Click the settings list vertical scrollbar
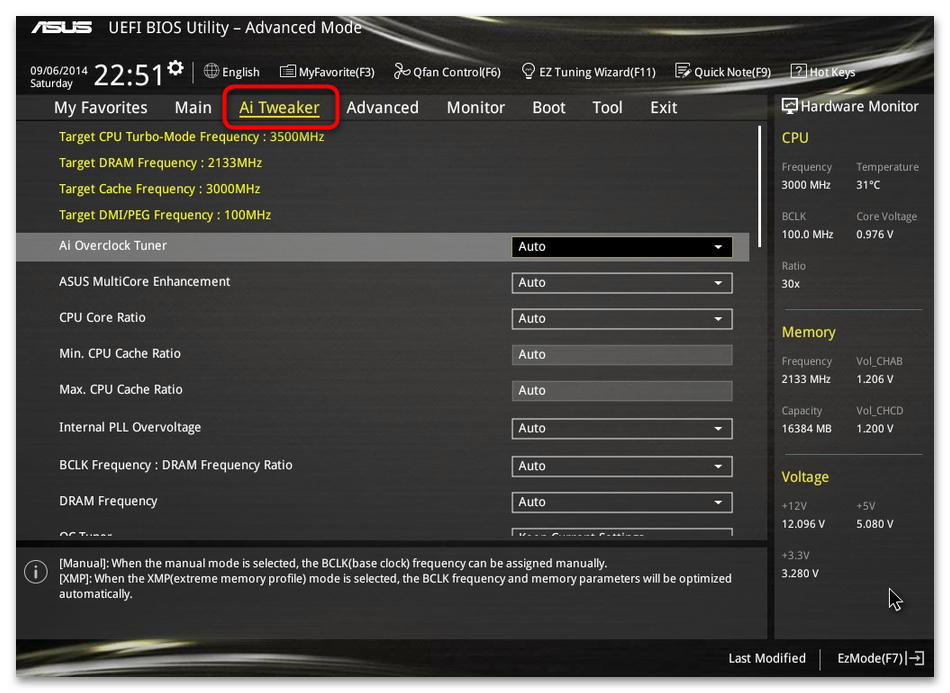 pyautogui.click(x=759, y=185)
